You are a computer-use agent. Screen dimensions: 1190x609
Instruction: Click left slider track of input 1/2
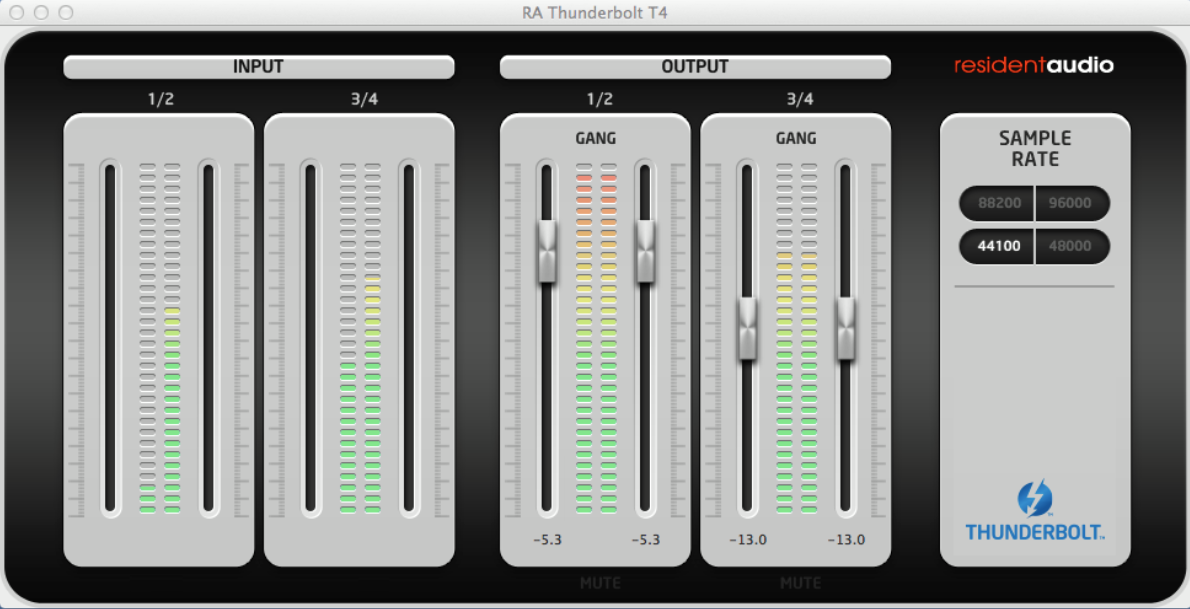tap(110, 338)
